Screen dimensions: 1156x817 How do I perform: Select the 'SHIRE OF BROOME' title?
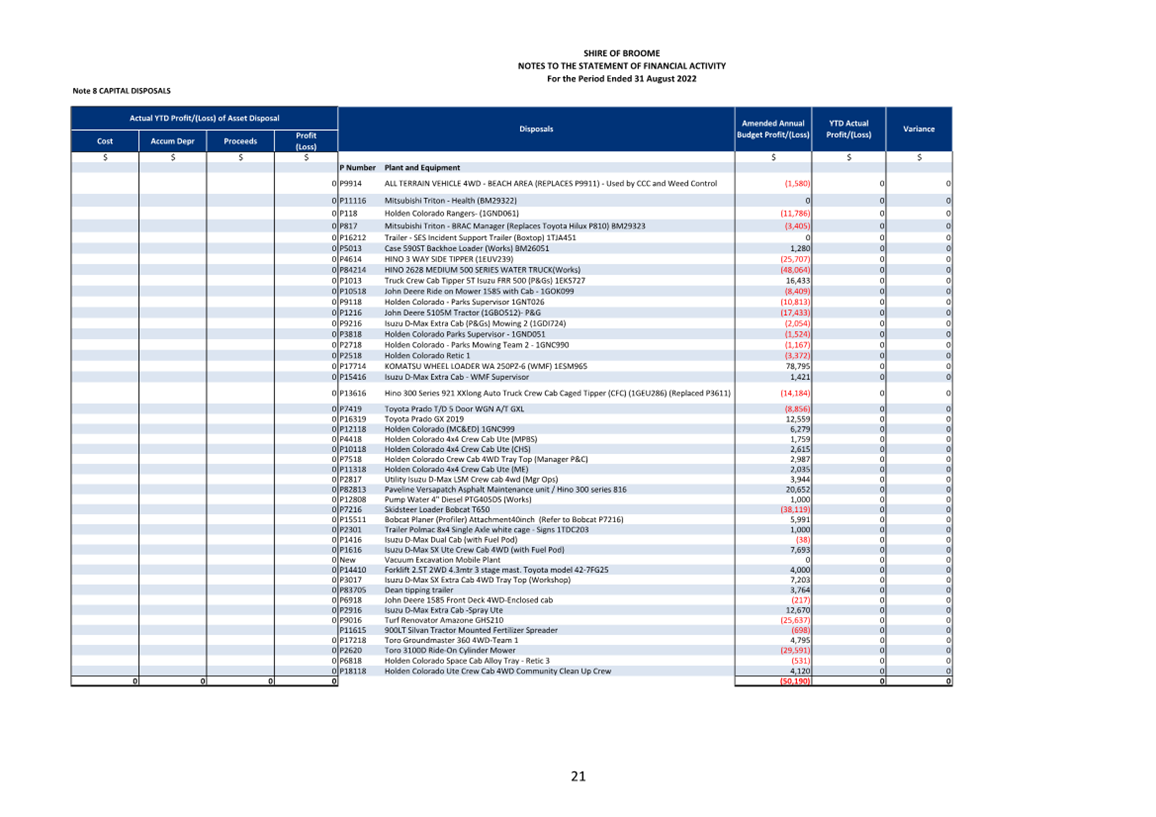[x=621, y=53]
